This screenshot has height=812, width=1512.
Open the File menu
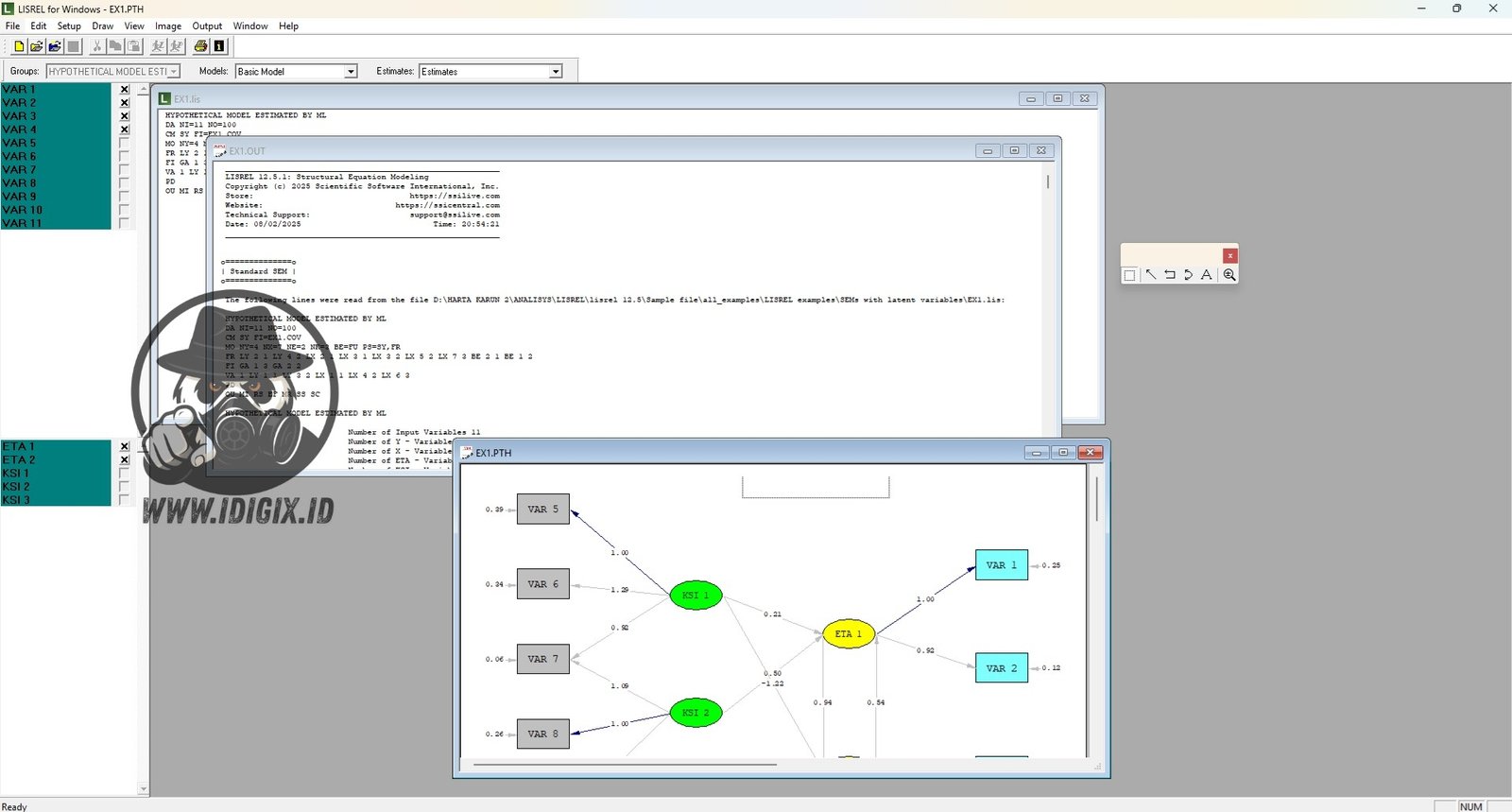(12, 26)
